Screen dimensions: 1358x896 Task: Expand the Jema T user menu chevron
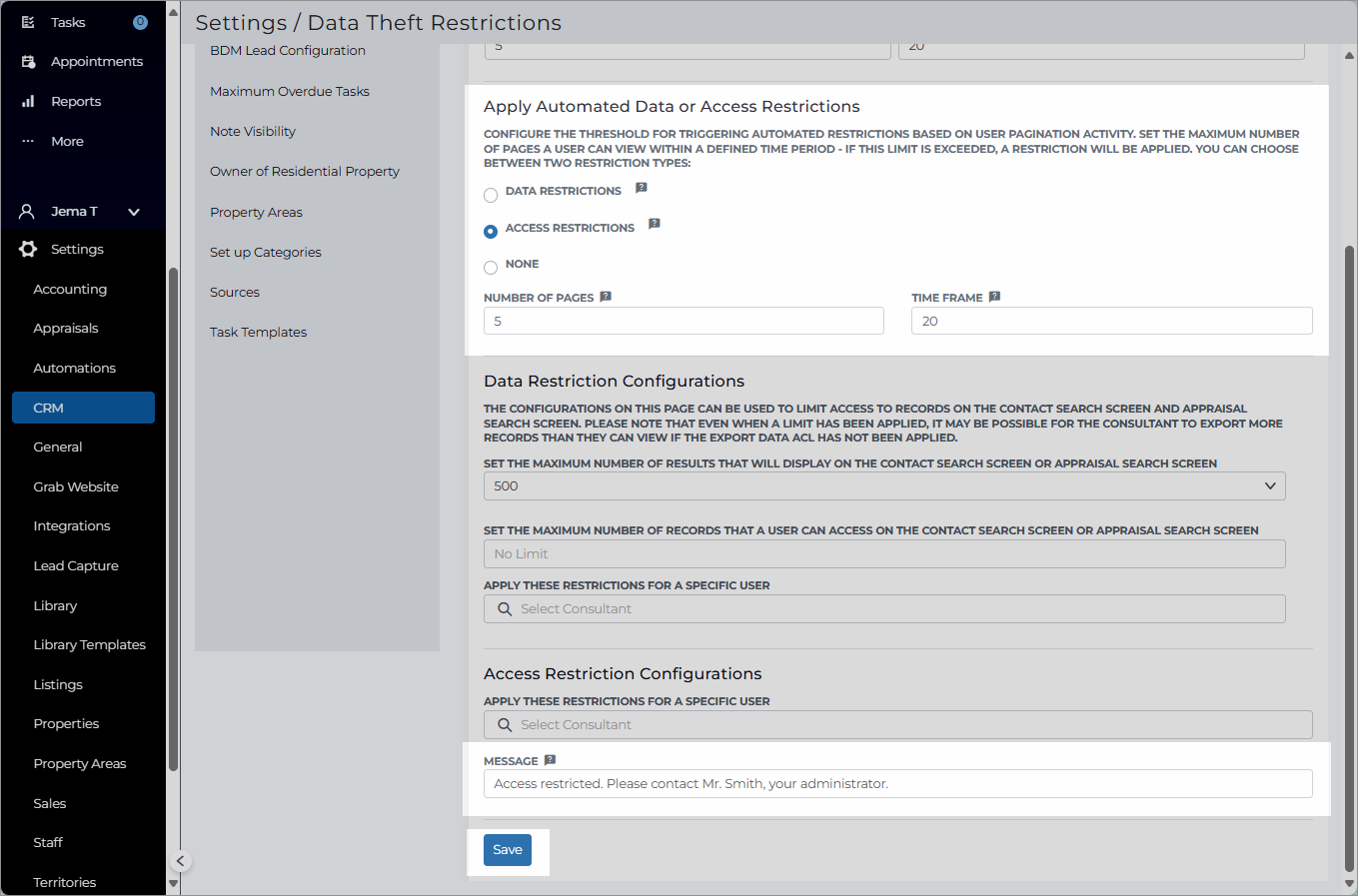(x=134, y=212)
